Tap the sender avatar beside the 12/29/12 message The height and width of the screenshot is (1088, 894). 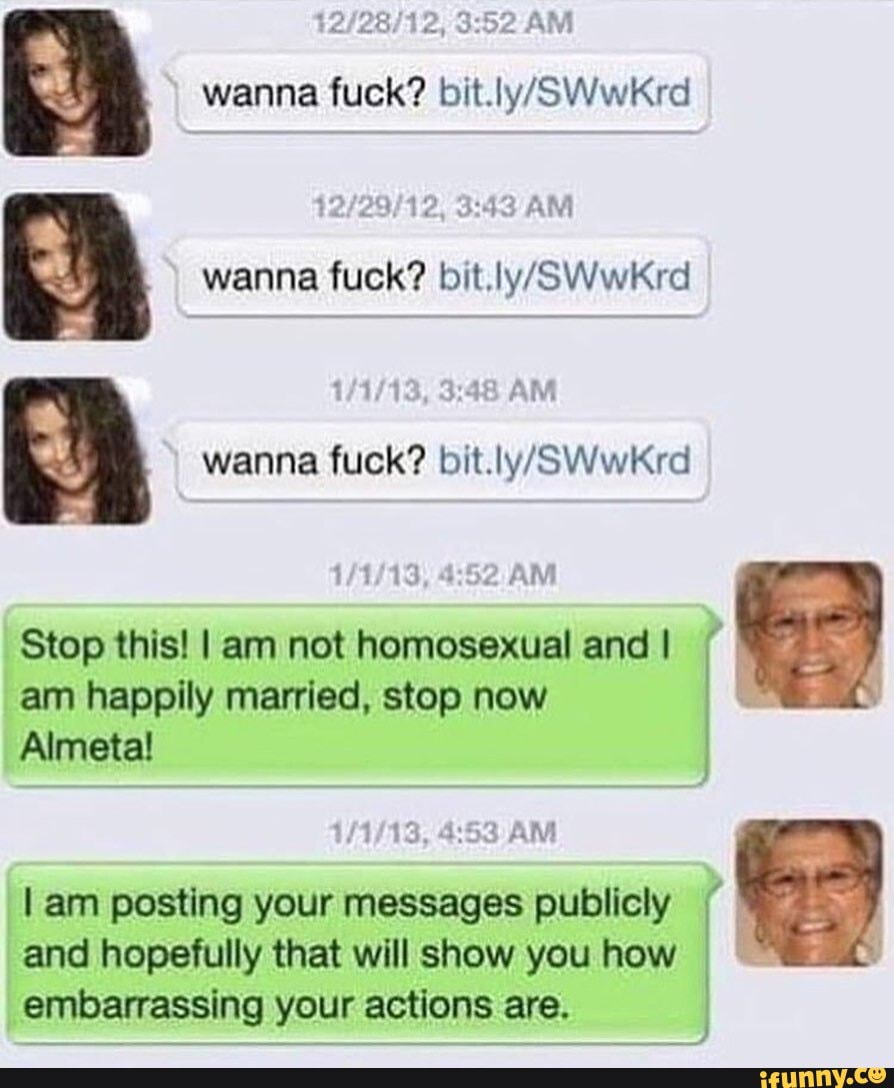point(76,267)
